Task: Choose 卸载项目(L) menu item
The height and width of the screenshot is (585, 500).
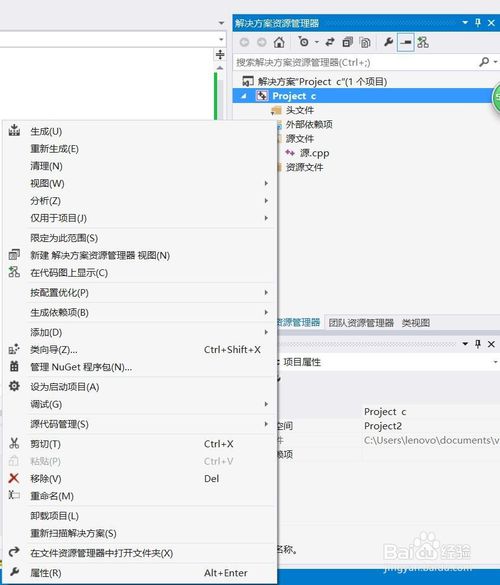Action: click(x=140, y=516)
